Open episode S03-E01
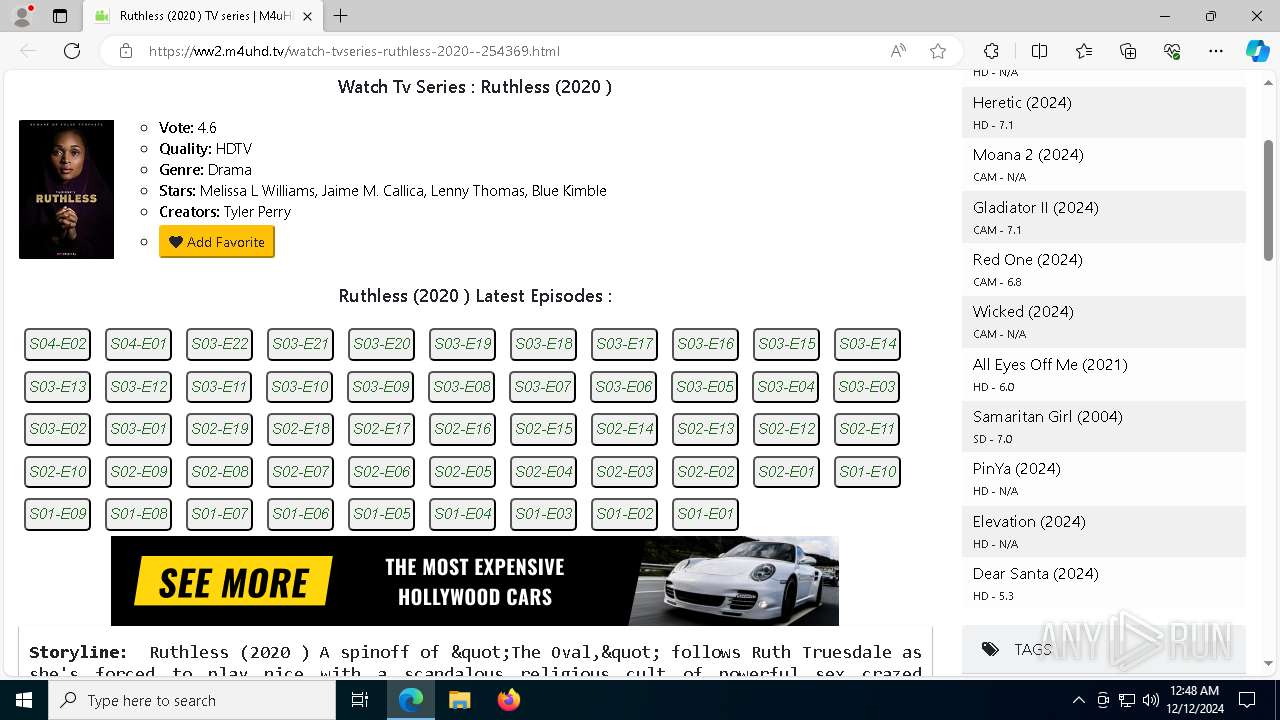The width and height of the screenshot is (1280, 720). point(139,429)
